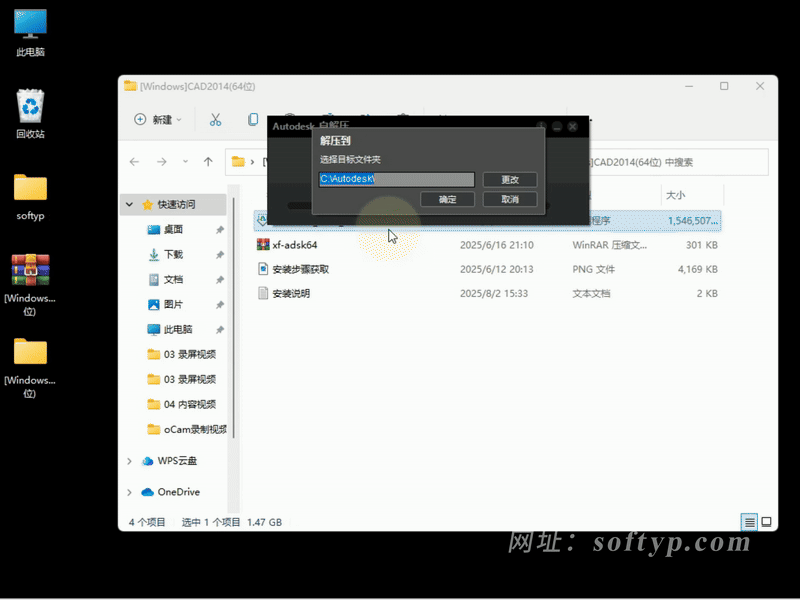Select WinRAR archive icon on desktop
The width and height of the screenshot is (800, 600).
pos(30,284)
